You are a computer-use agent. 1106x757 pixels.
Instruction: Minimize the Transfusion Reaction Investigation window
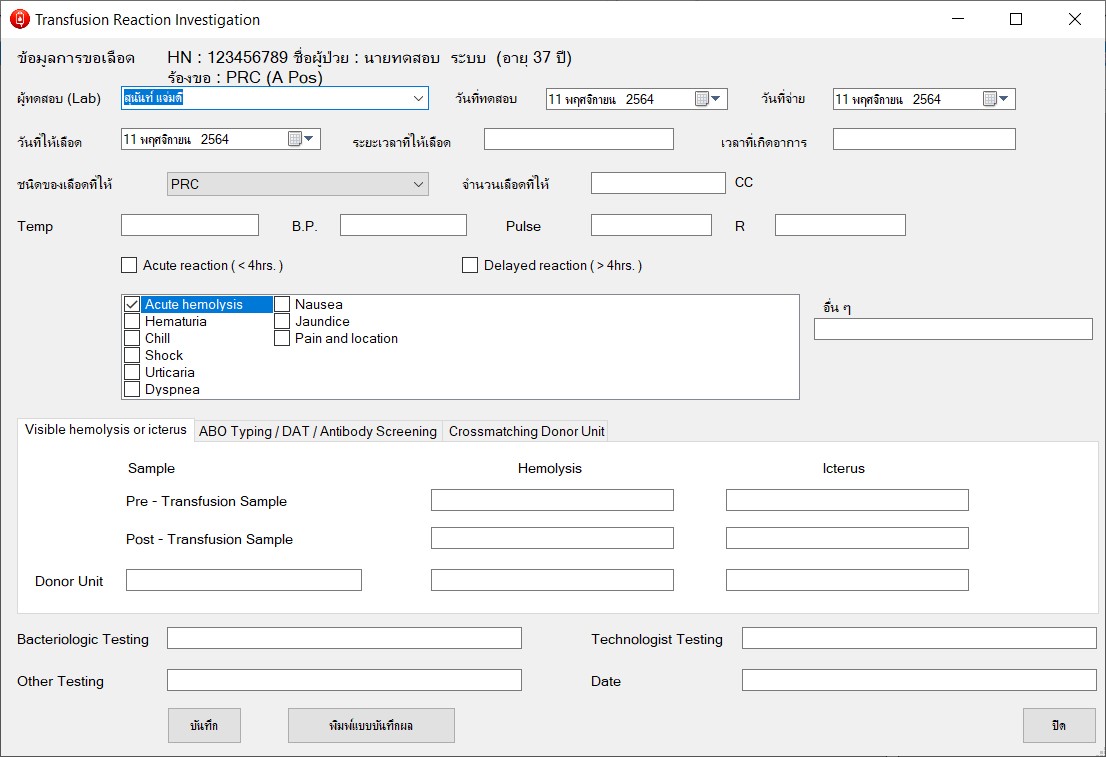(x=957, y=19)
